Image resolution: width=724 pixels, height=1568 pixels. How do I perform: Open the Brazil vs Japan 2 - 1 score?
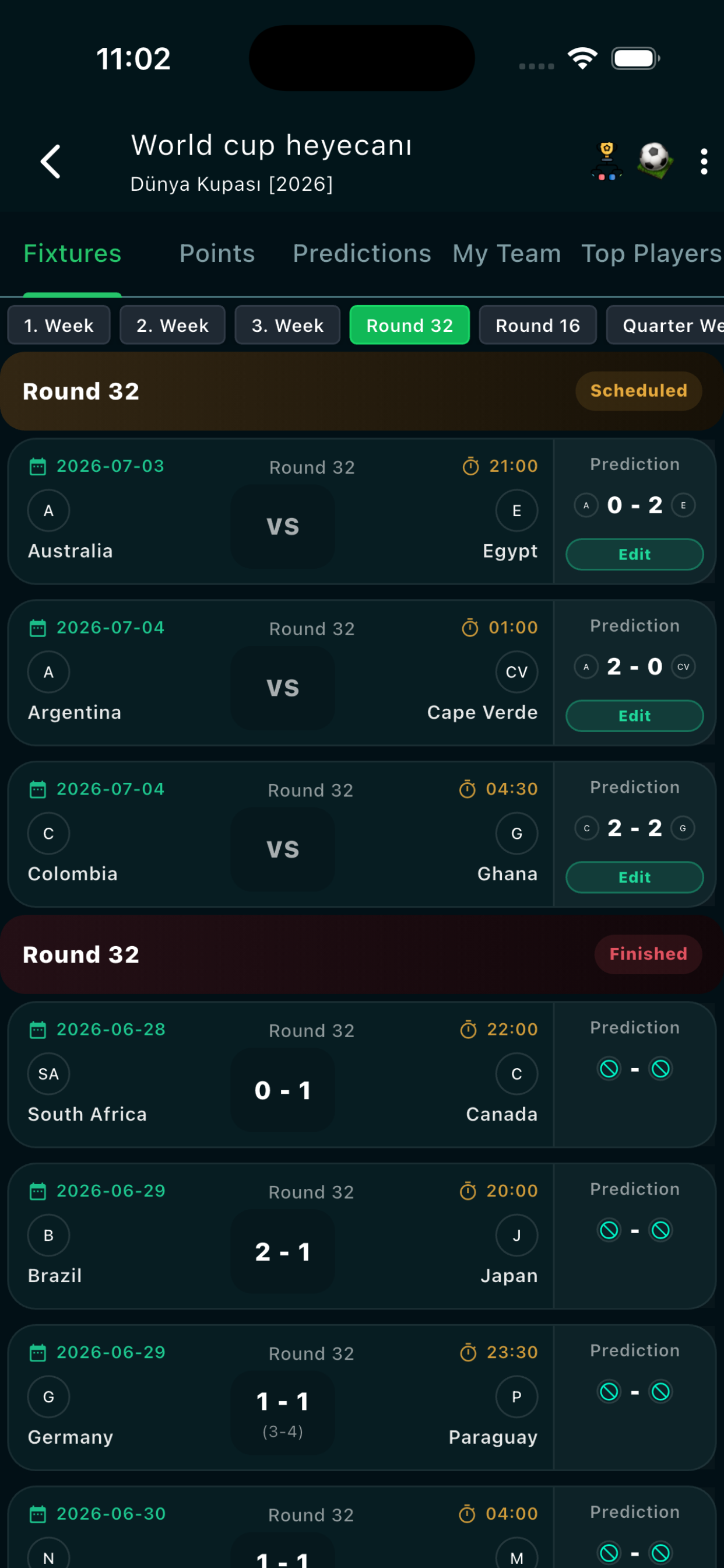(283, 1251)
